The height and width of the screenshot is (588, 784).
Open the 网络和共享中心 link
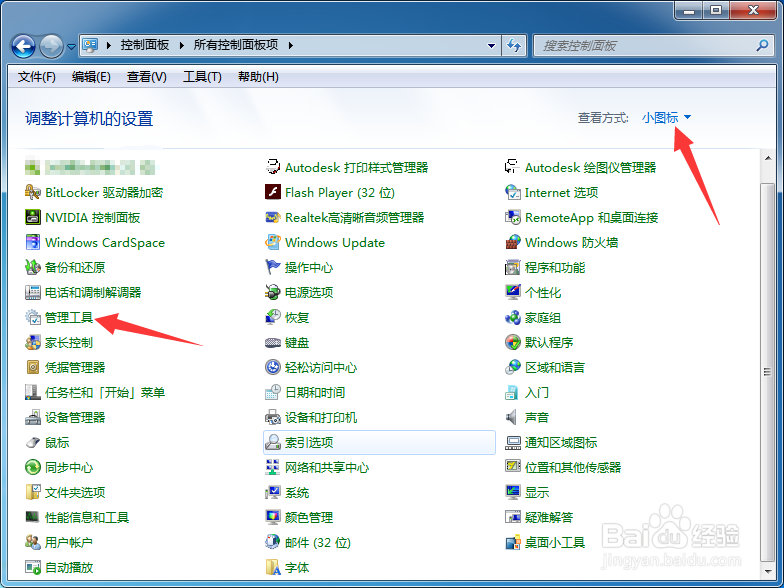coord(327,468)
